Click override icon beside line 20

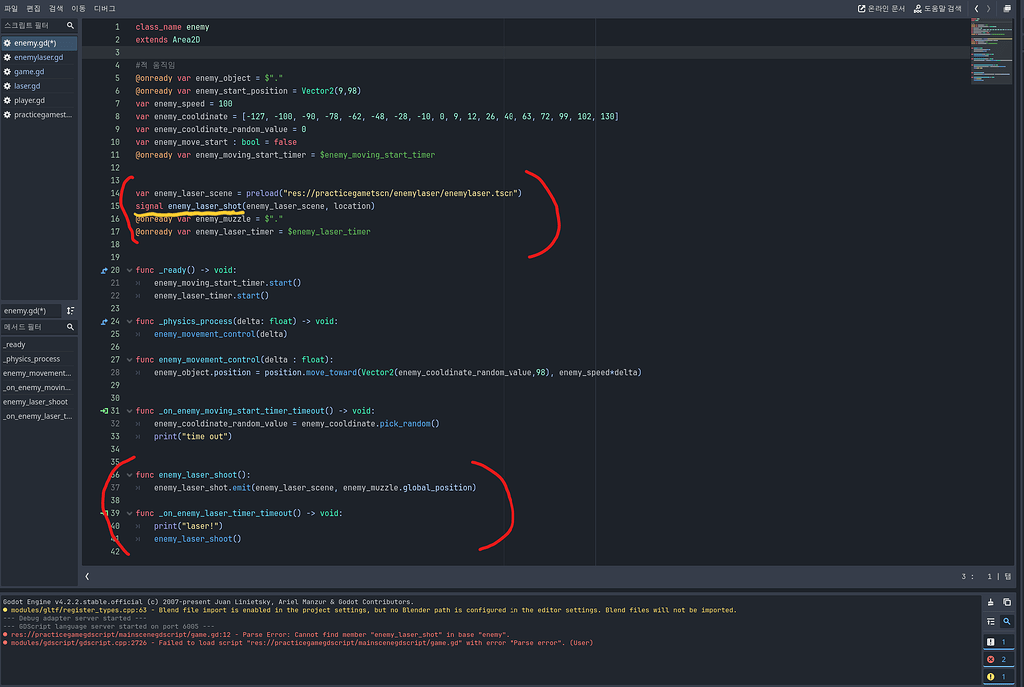coord(104,270)
